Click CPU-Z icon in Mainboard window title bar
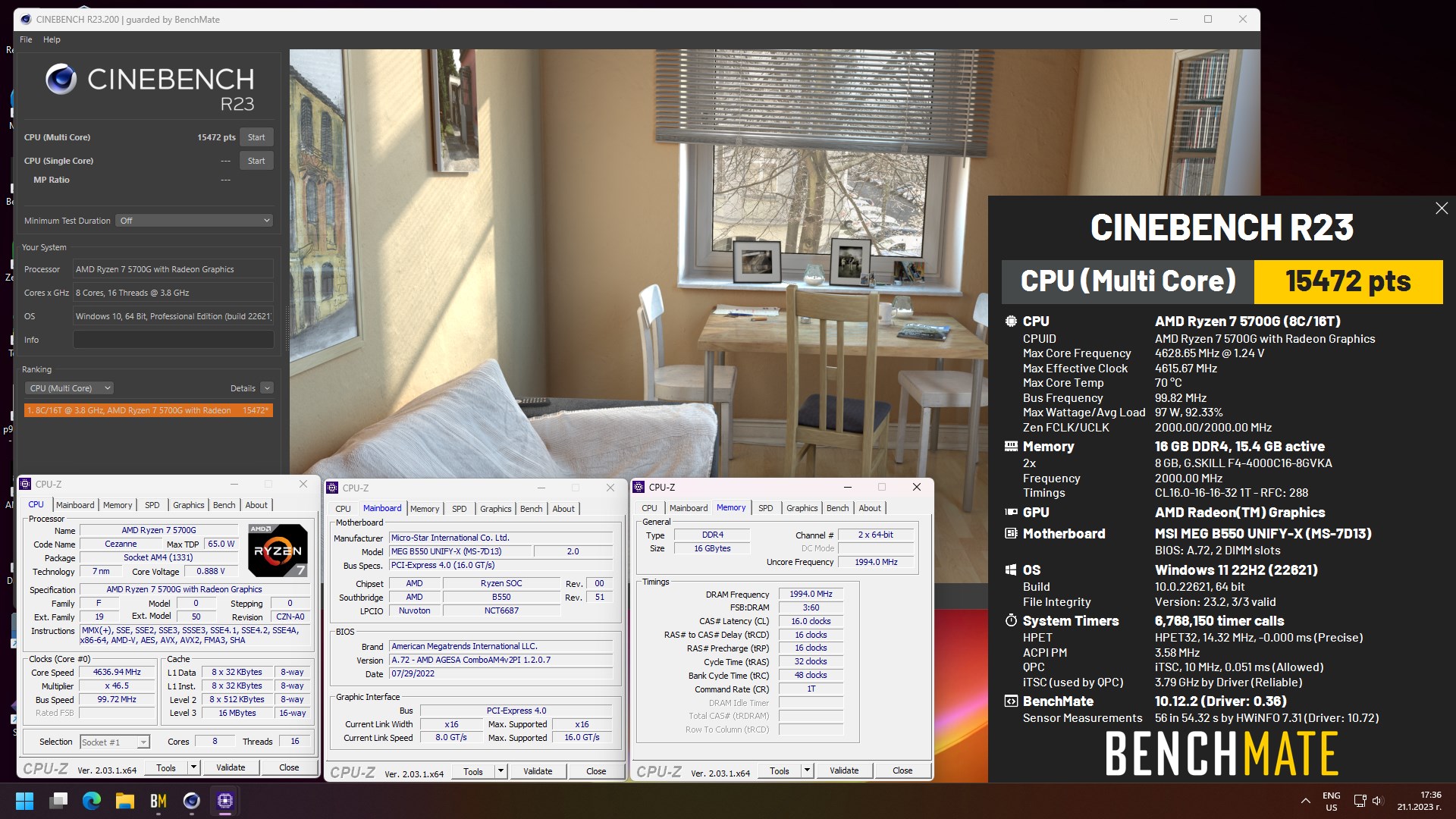Image resolution: width=1456 pixels, height=819 pixels. 332,488
